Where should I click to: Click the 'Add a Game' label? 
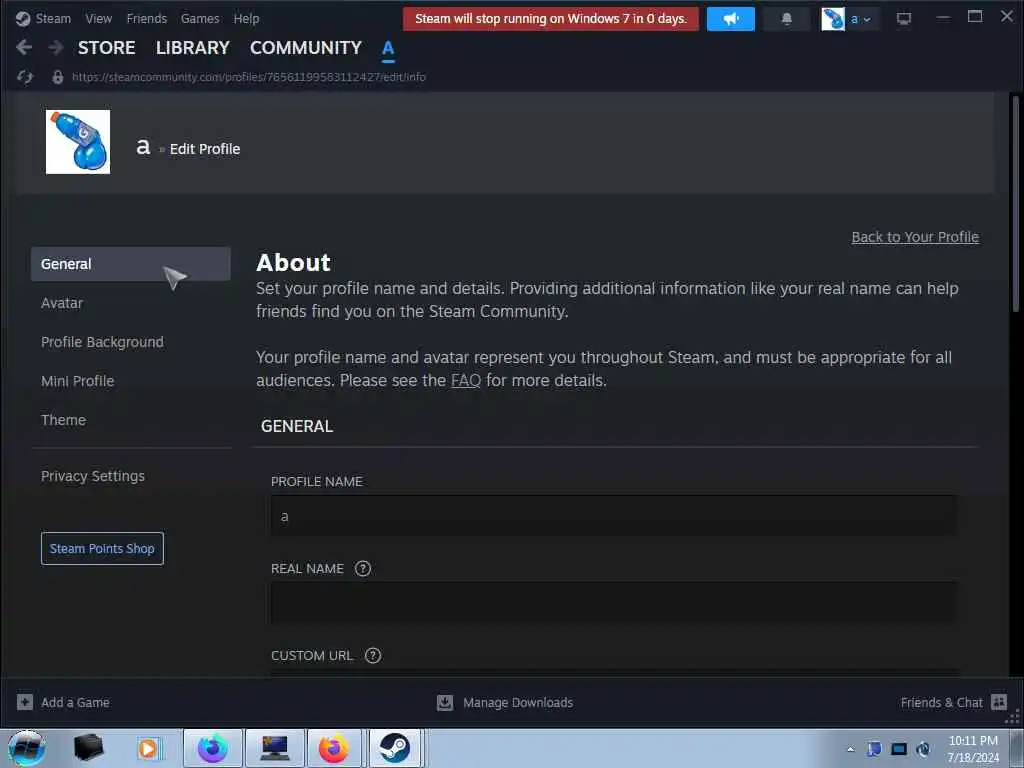[x=75, y=702]
